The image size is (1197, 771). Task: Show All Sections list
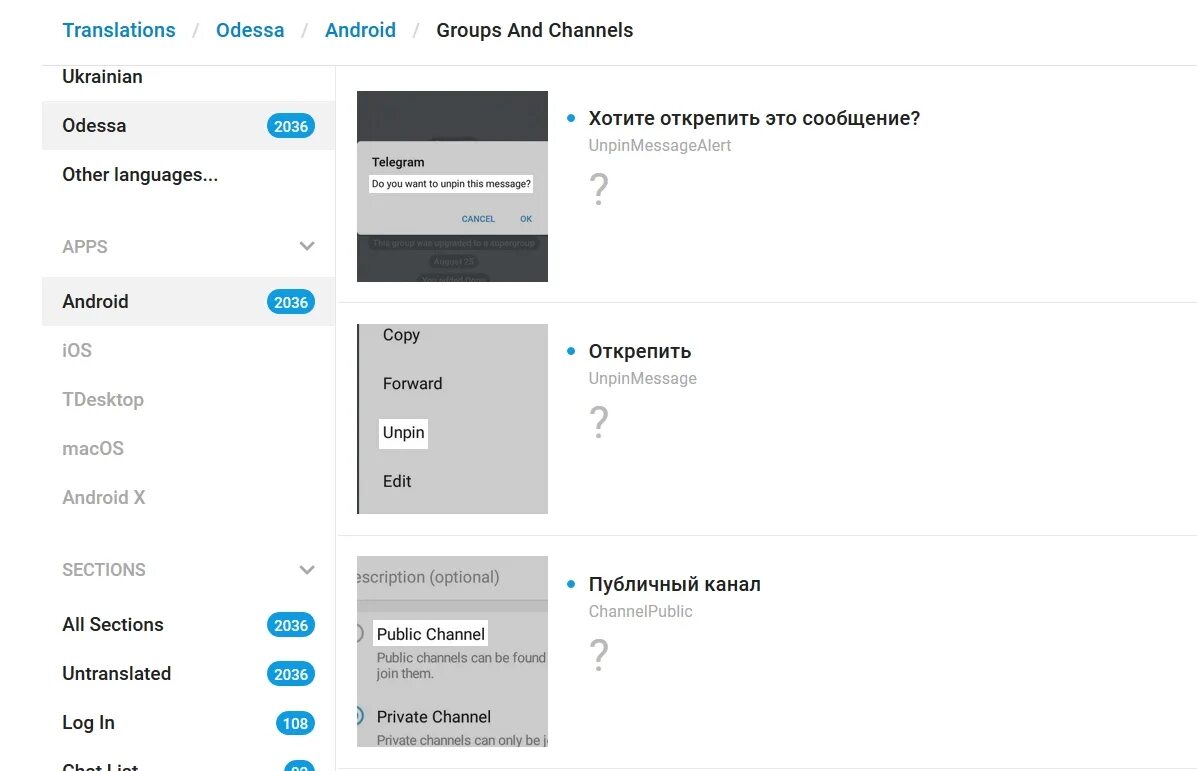(113, 625)
